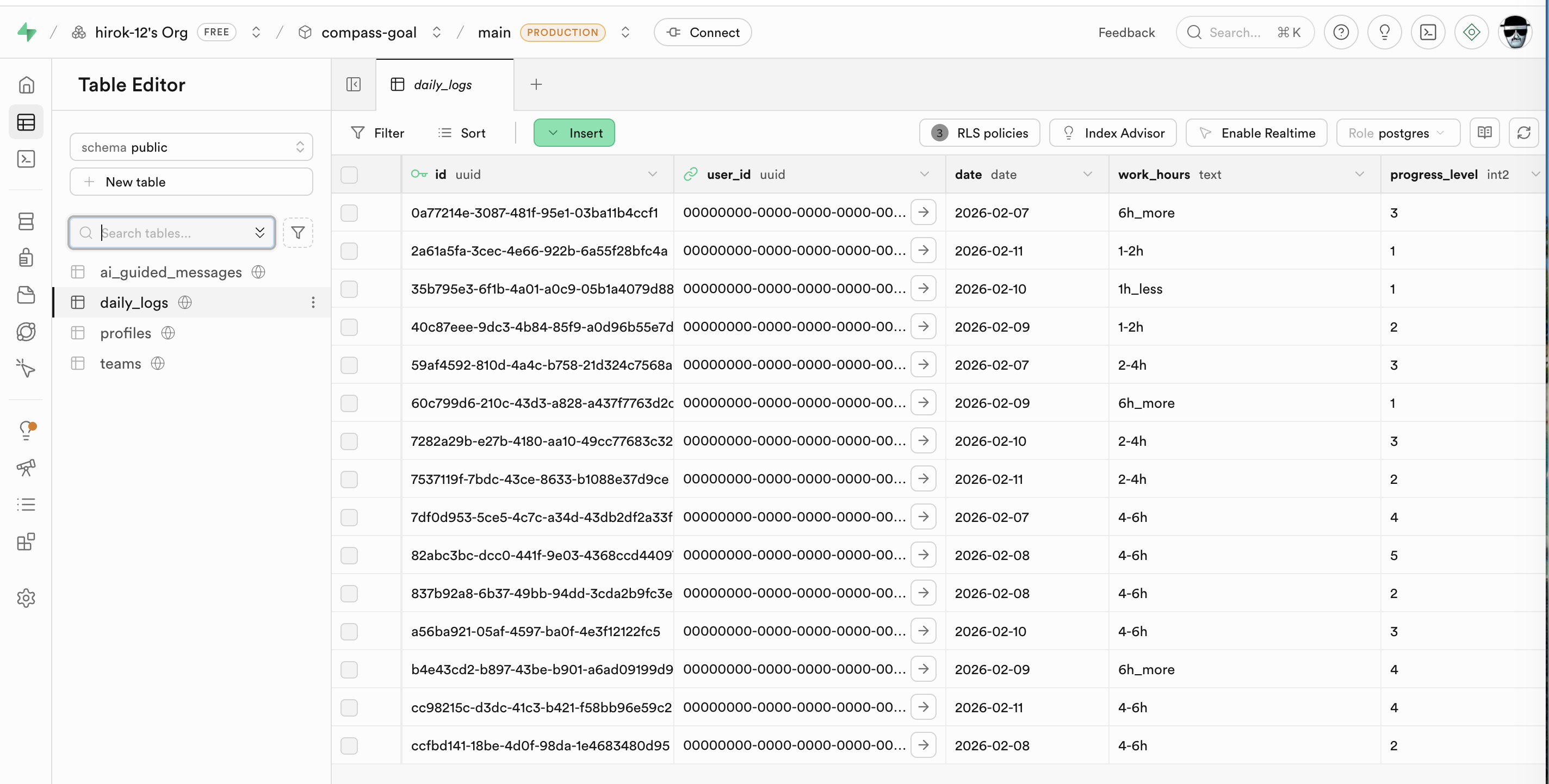Open the profiles table in list

126,333
